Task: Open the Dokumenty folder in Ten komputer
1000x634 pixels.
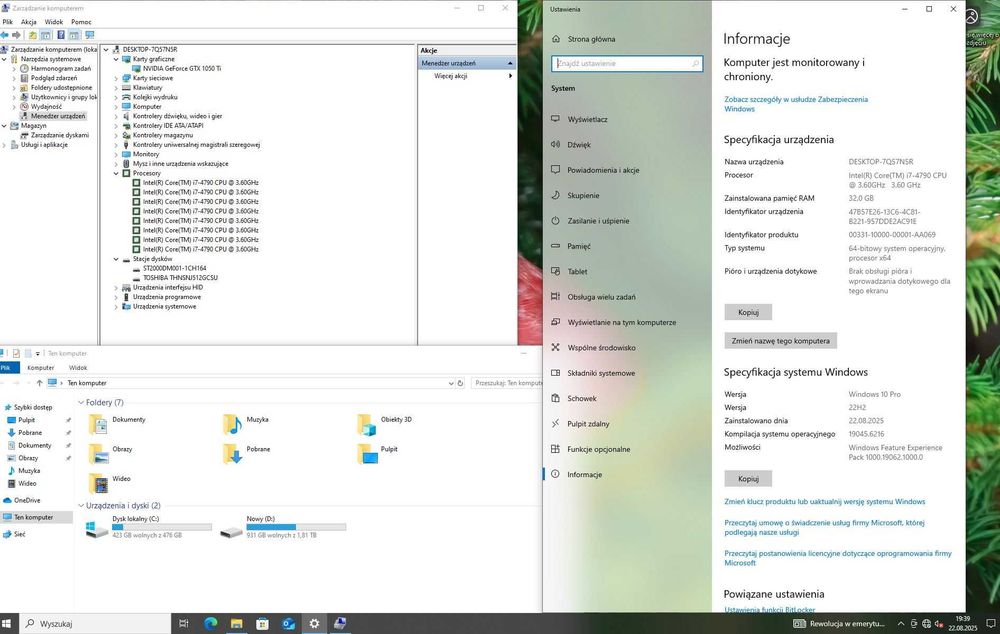Action: (x=117, y=424)
